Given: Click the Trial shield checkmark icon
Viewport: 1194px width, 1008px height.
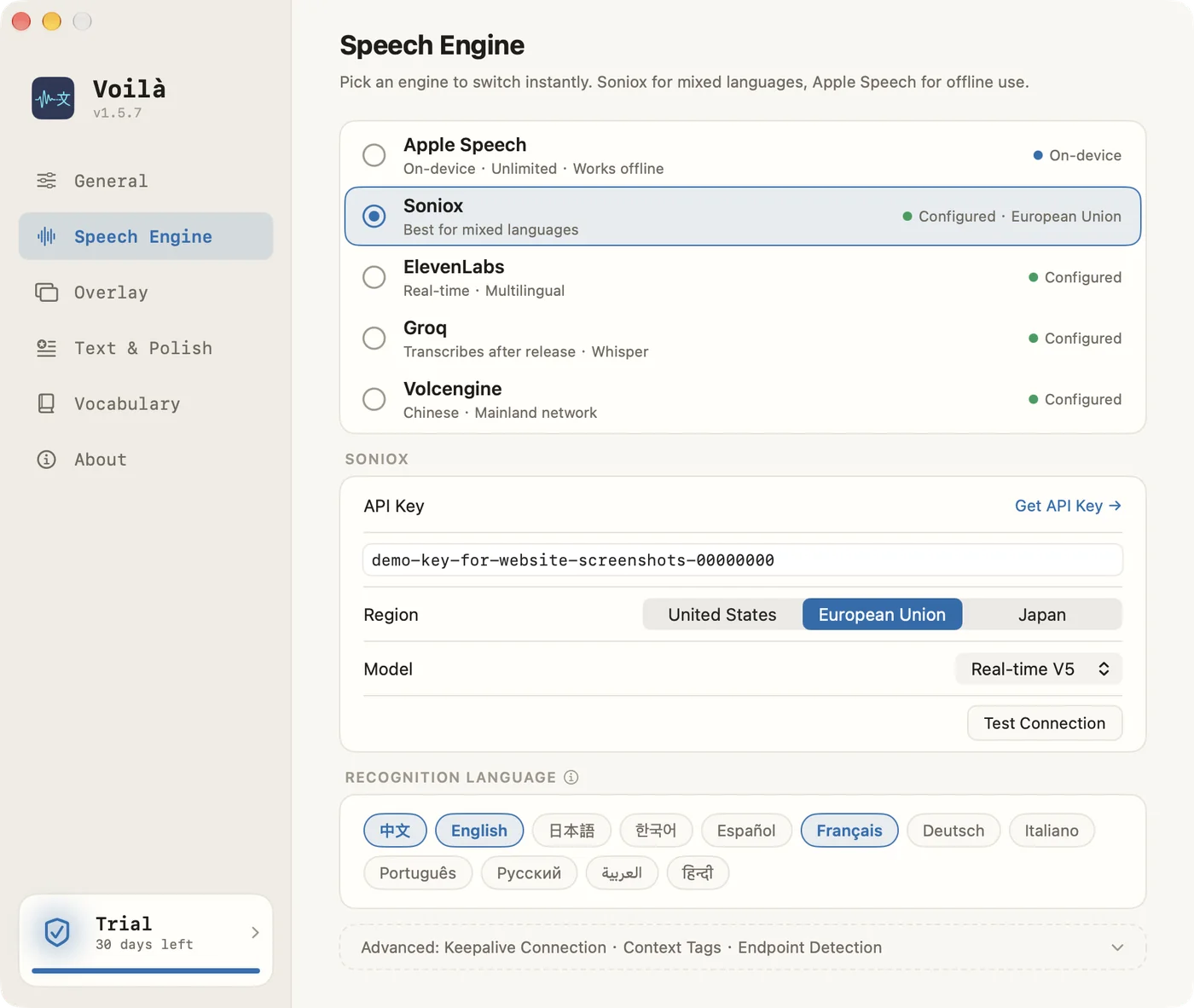Looking at the screenshot, I should pyautogui.click(x=57, y=932).
